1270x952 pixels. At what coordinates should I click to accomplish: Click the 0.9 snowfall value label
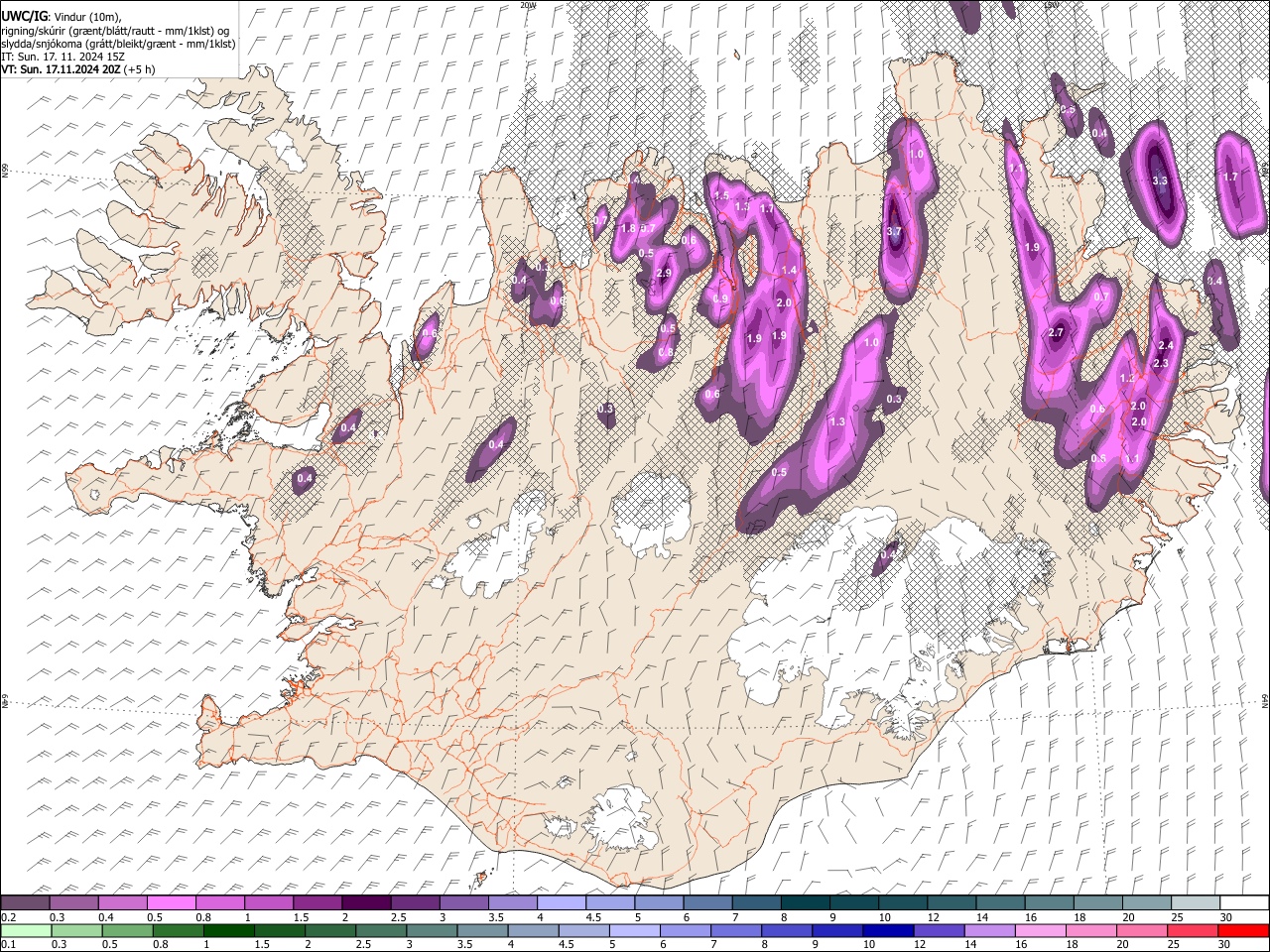[721, 298]
